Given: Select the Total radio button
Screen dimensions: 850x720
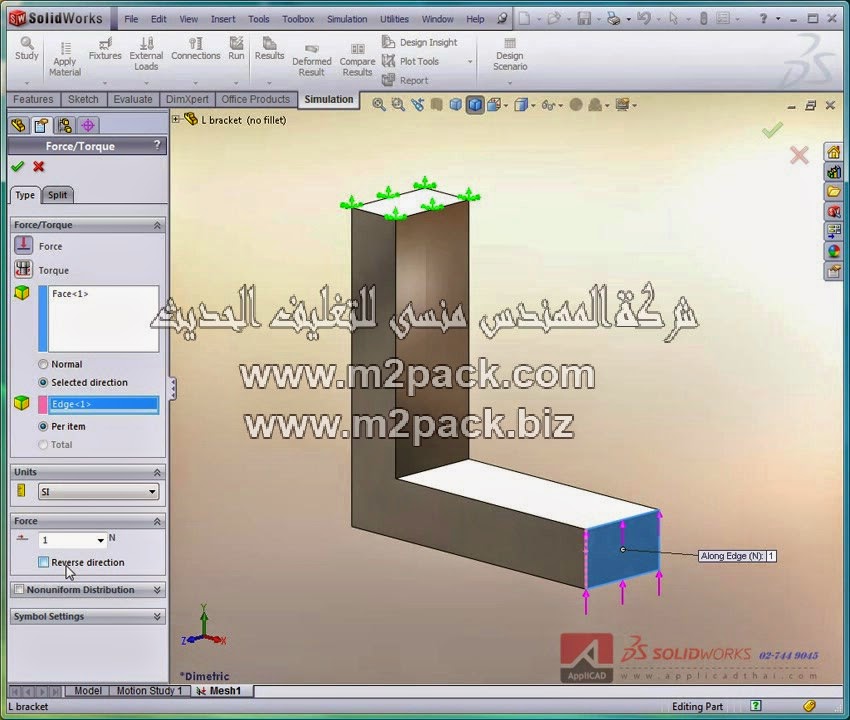Looking at the screenshot, I should click(43, 445).
